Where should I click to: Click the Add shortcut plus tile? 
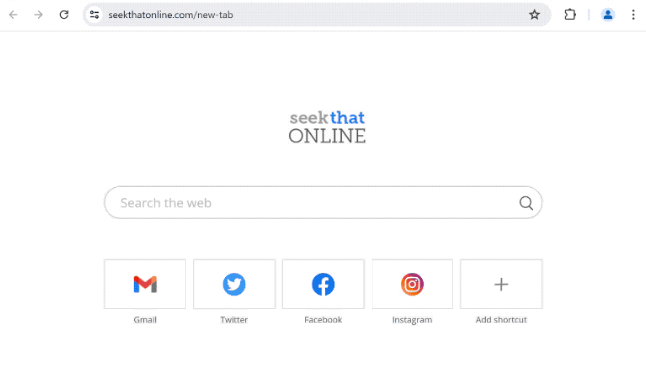[x=501, y=284]
